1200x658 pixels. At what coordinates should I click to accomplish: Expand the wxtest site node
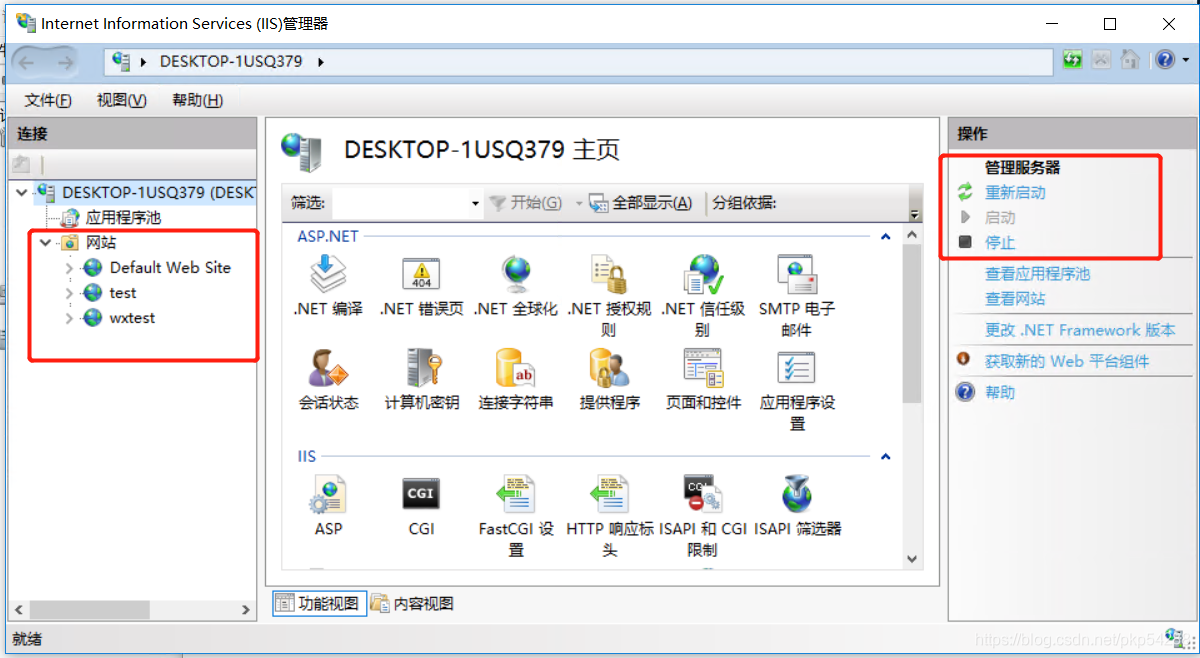[69, 318]
